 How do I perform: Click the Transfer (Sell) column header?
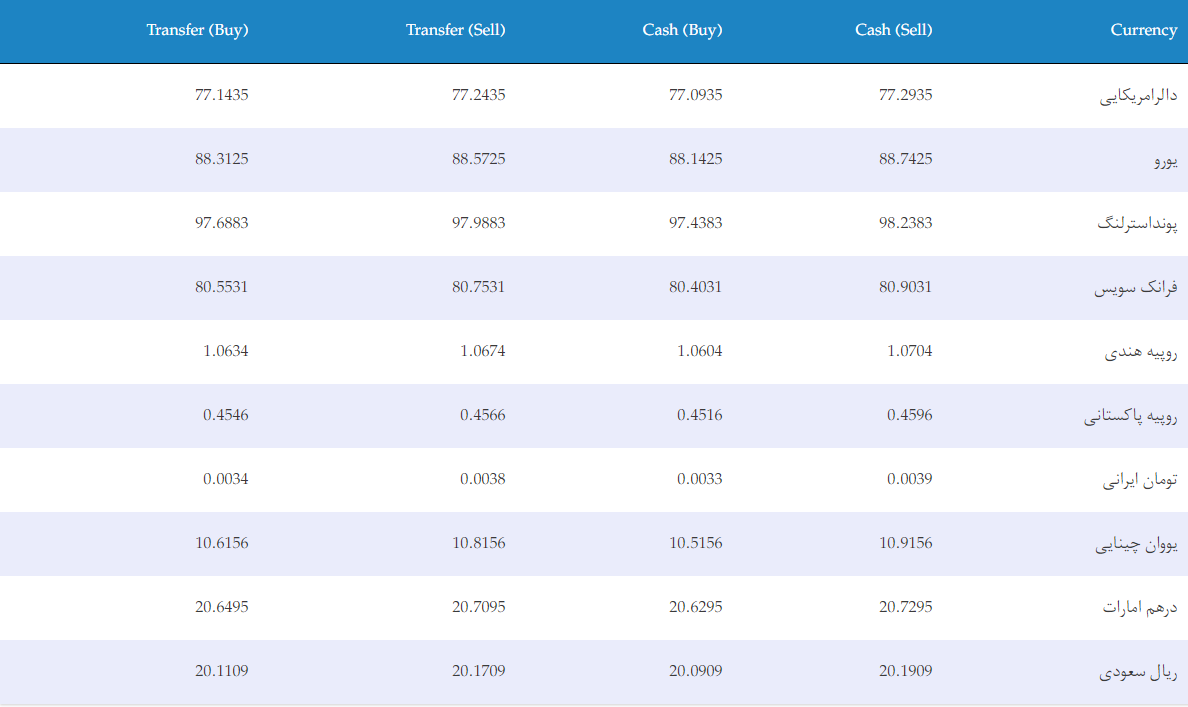click(455, 30)
